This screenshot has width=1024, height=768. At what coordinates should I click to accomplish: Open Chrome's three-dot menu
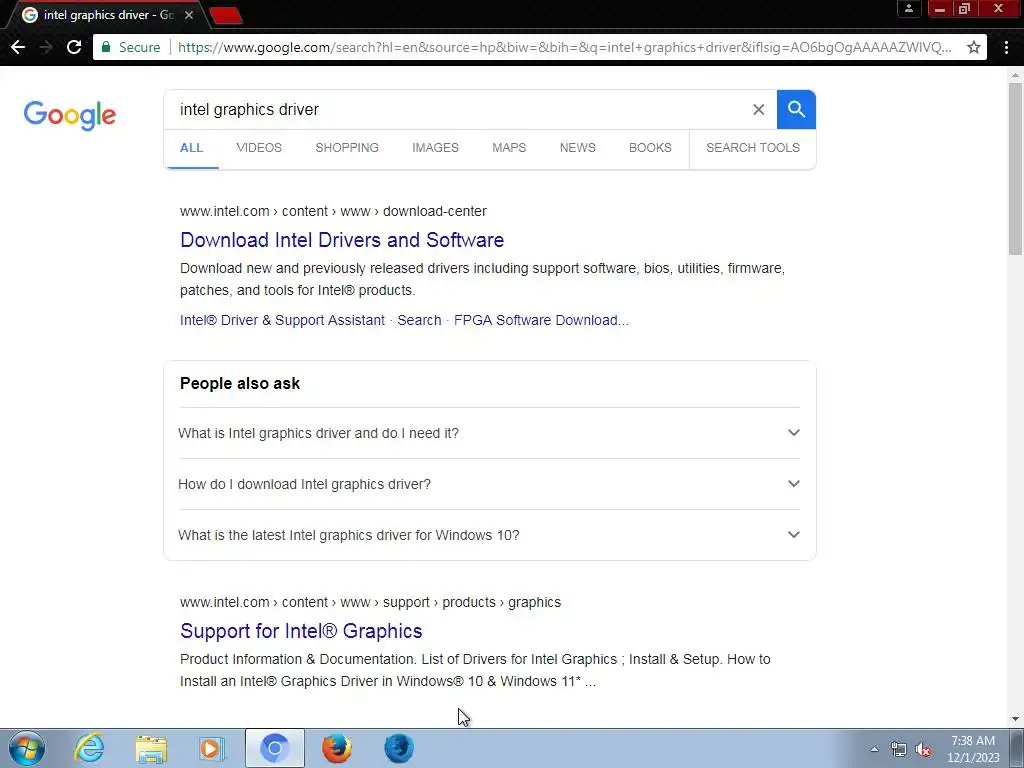[1006, 47]
